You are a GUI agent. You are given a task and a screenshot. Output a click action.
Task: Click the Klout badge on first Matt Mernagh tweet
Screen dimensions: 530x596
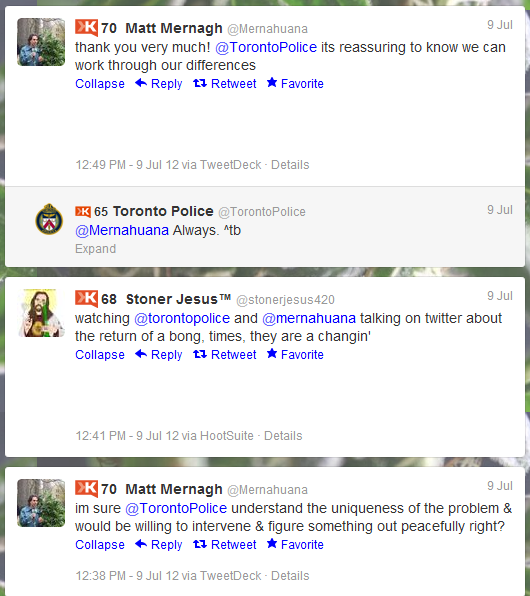pos(86,27)
